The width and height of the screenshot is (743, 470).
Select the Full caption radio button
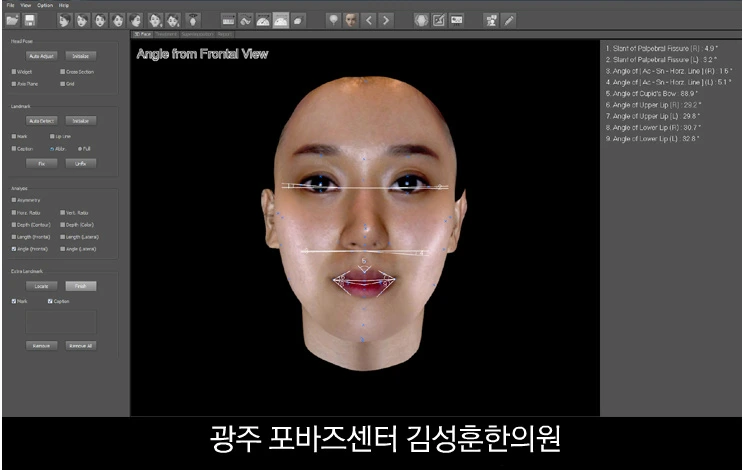click(x=80, y=148)
